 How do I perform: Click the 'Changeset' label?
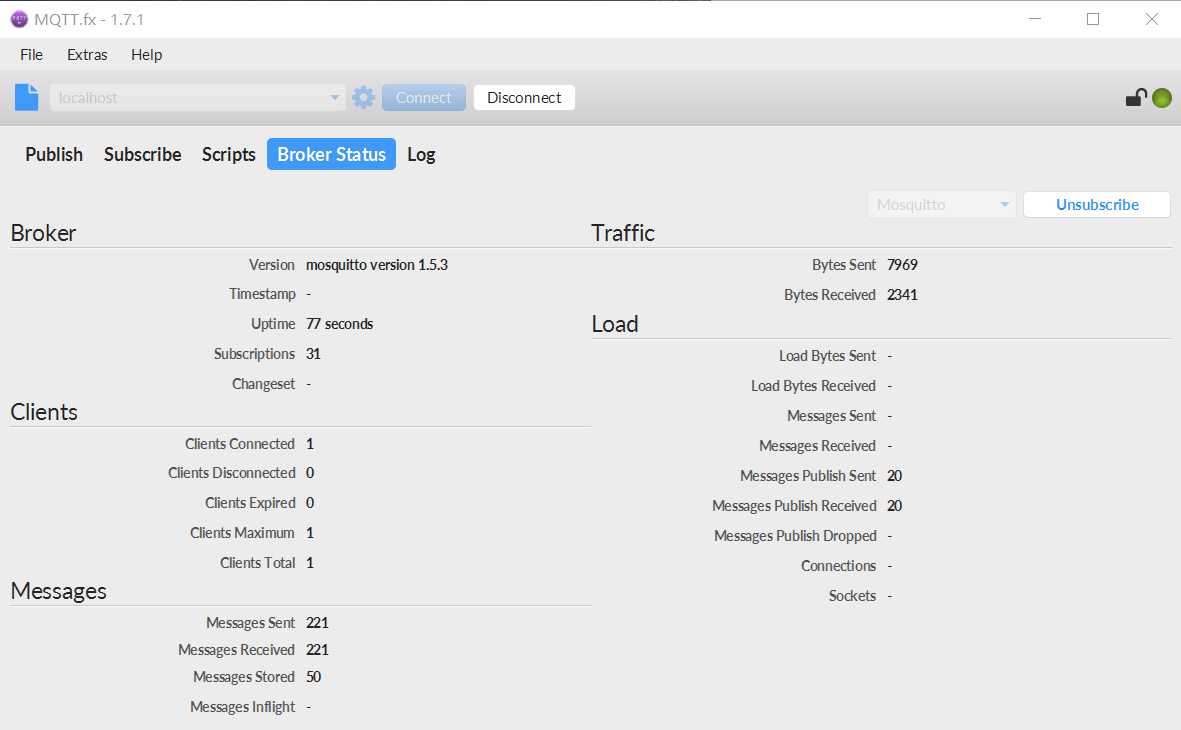pos(264,384)
